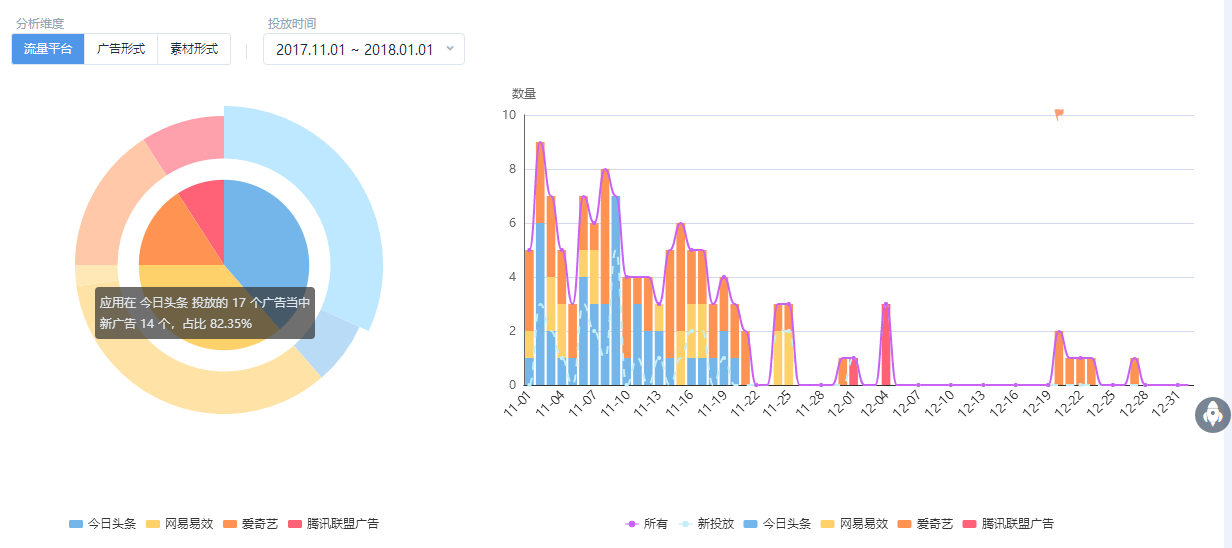Image resolution: width=1232 pixels, height=548 pixels.
Task: Select the 流量平台 tab
Action: pyautogui.click(x=48, y=49)
